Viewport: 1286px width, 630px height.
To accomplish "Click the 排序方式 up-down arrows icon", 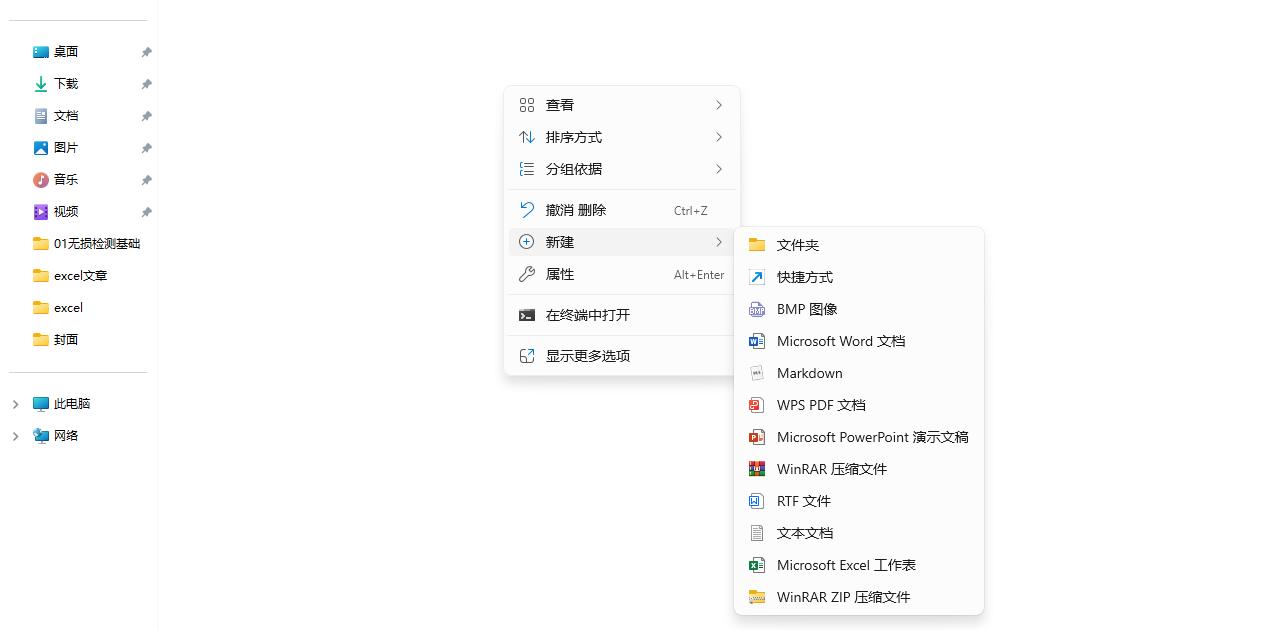I will 527,137.
